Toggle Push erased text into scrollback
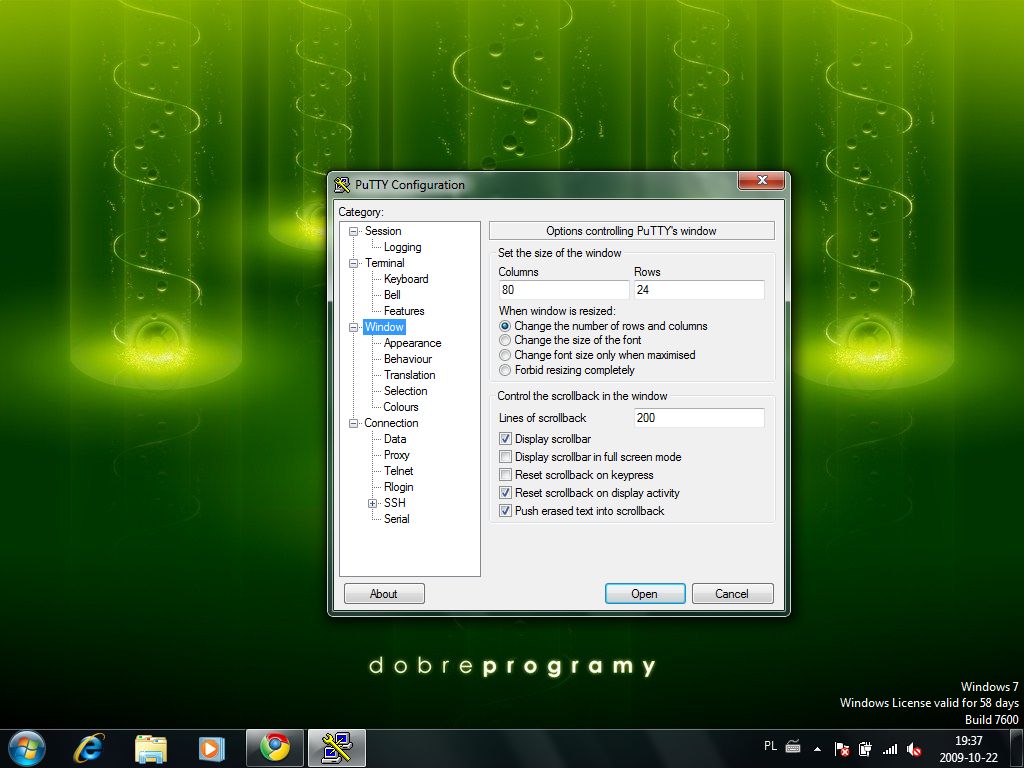Viewport: 1024px width, 768px height. point(505,511)
